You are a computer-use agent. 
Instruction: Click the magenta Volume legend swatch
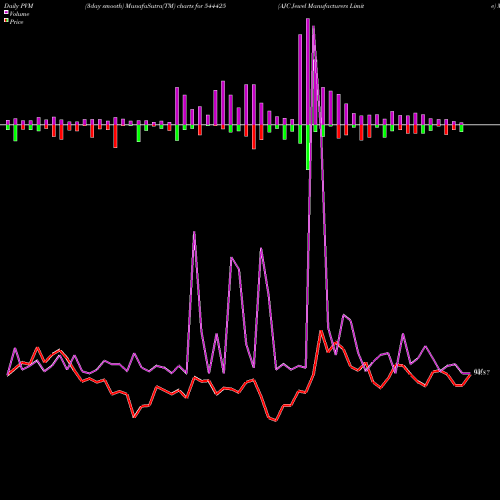click(6, 13)
